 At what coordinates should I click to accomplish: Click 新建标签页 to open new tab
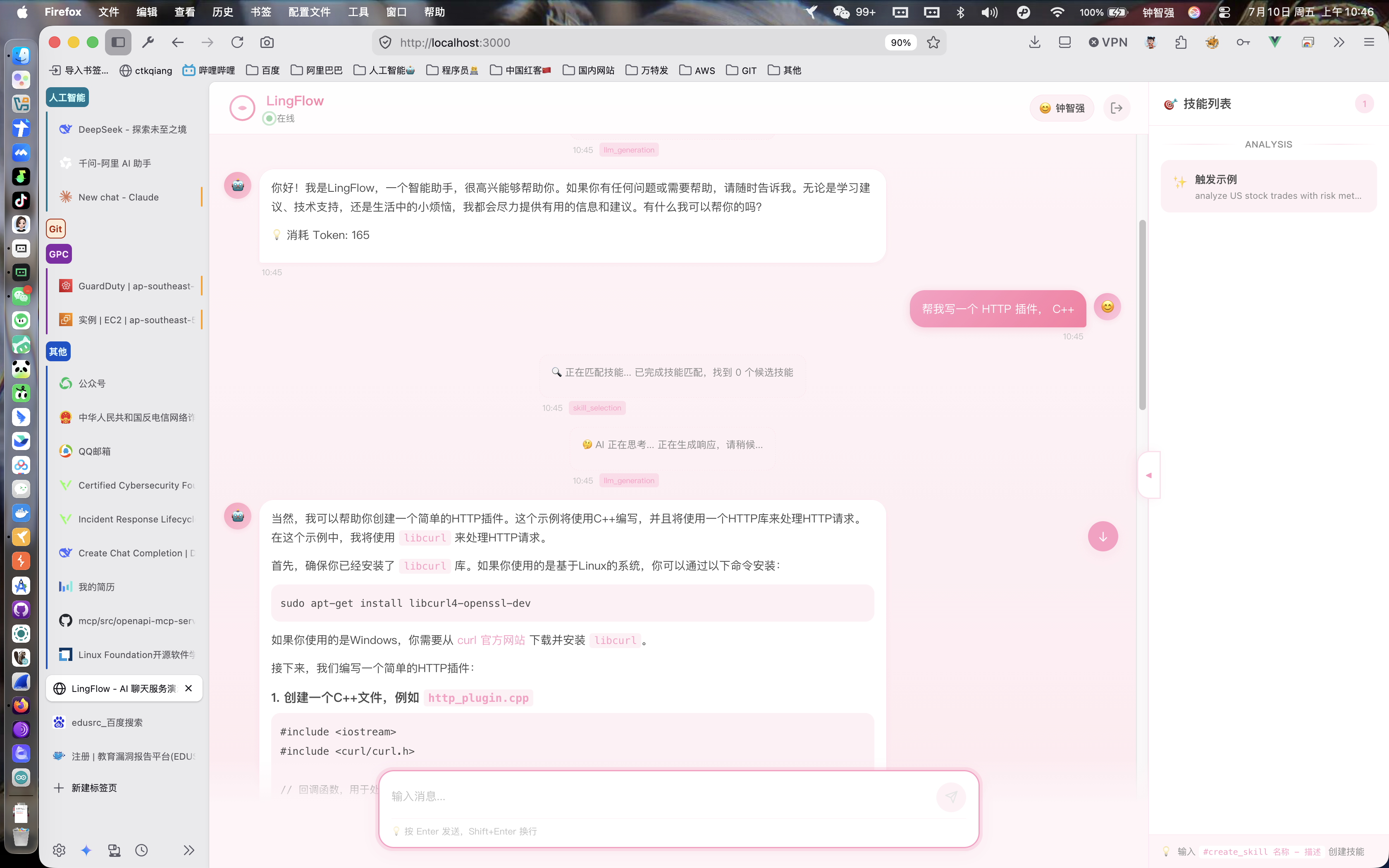(x=85, y=788)
